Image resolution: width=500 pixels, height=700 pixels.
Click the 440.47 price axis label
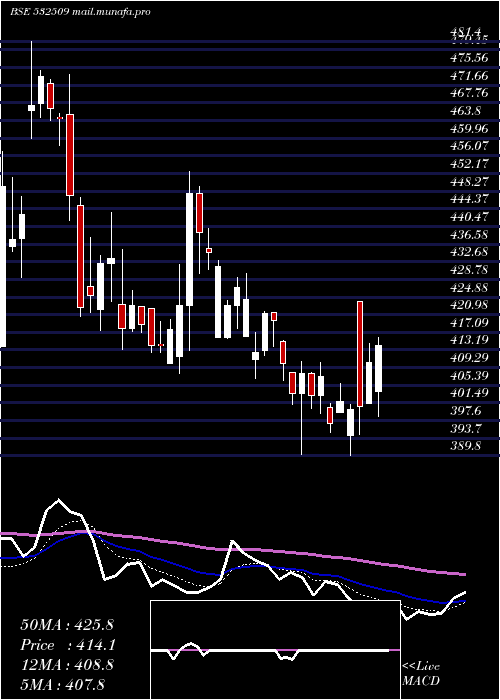(469, 217)
